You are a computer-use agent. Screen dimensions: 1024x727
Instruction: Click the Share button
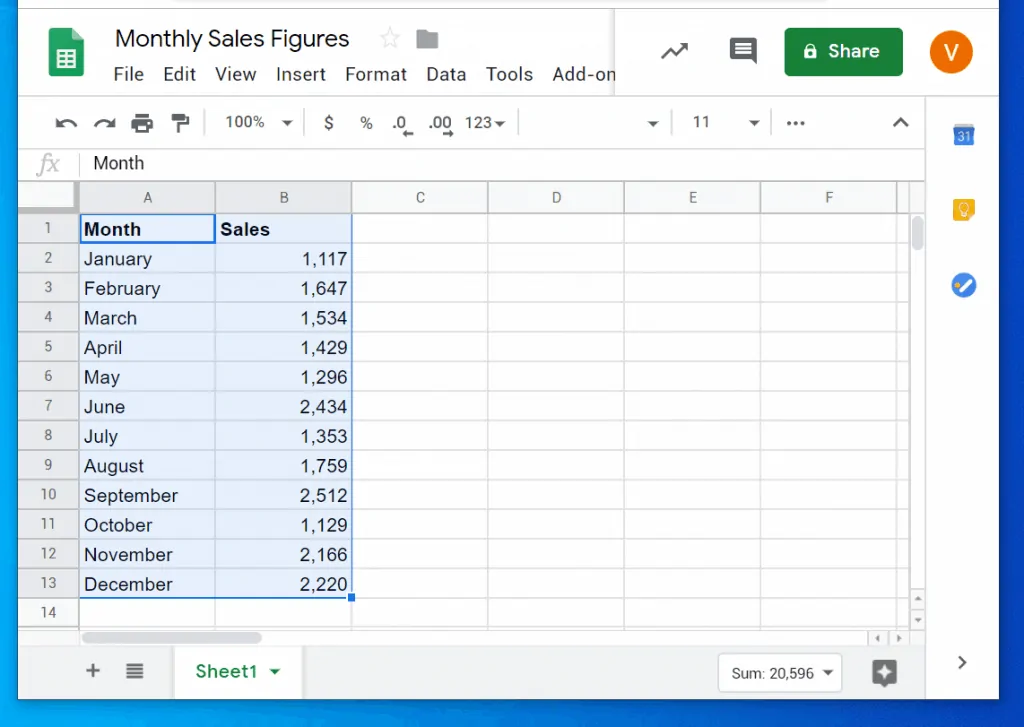(843, 51)
